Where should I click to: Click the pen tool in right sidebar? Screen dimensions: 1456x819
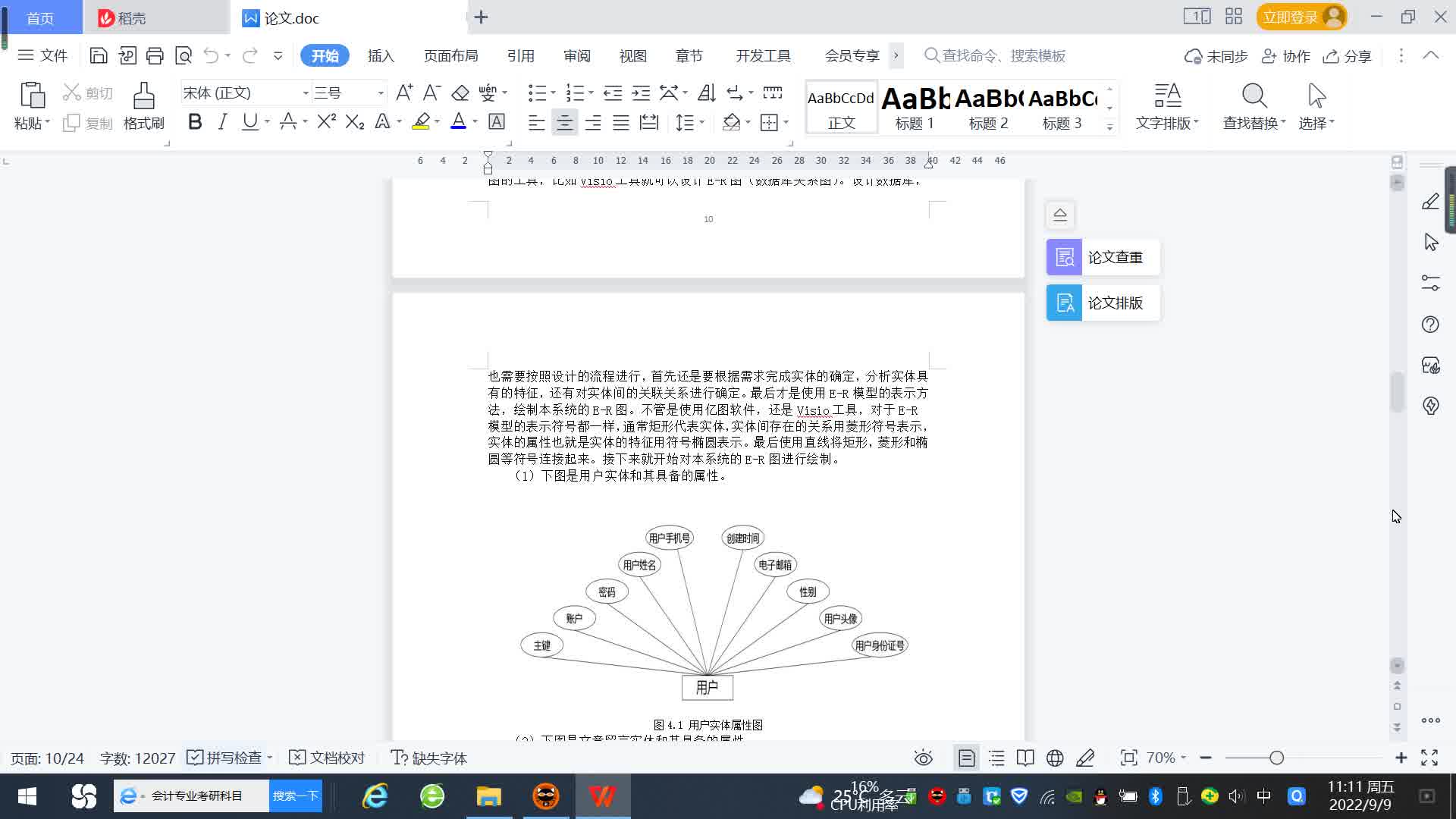1430,202
